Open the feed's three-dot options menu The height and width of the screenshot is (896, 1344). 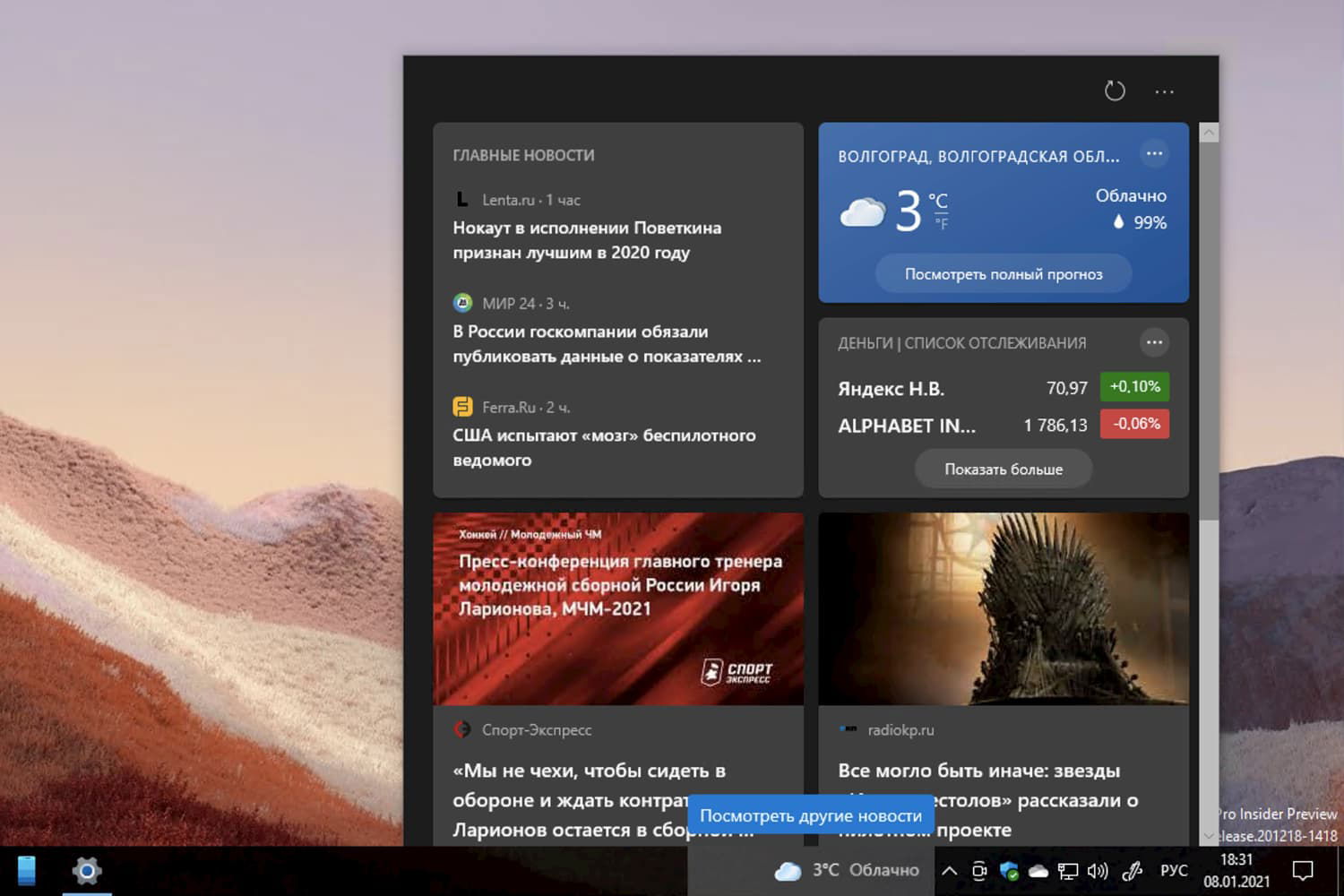tap(1164, 91)
